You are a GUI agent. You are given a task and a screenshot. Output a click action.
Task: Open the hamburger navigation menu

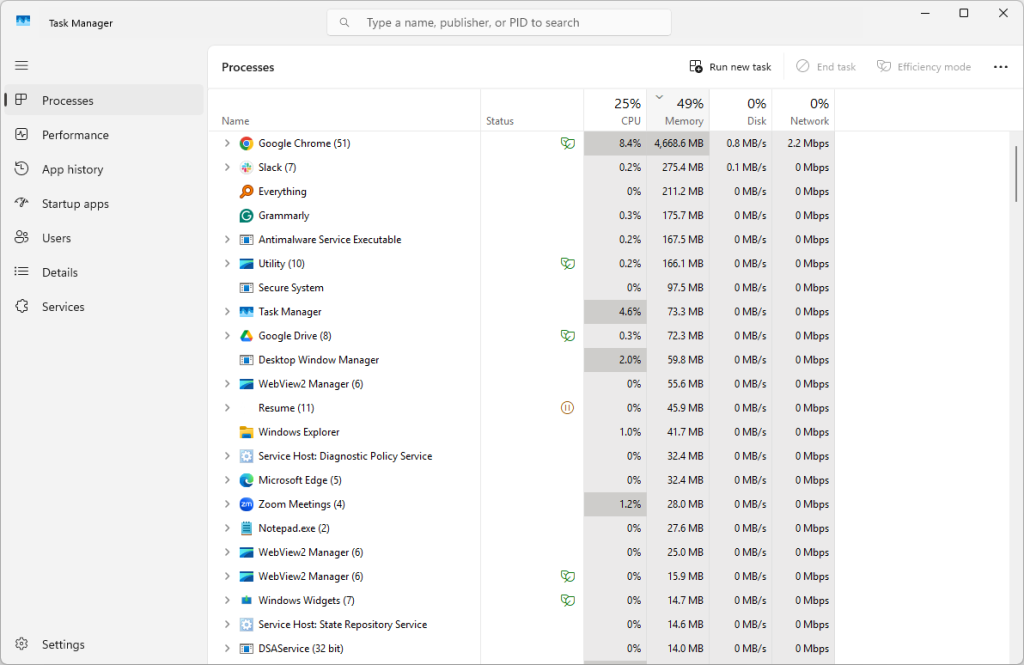pos(22,66)
